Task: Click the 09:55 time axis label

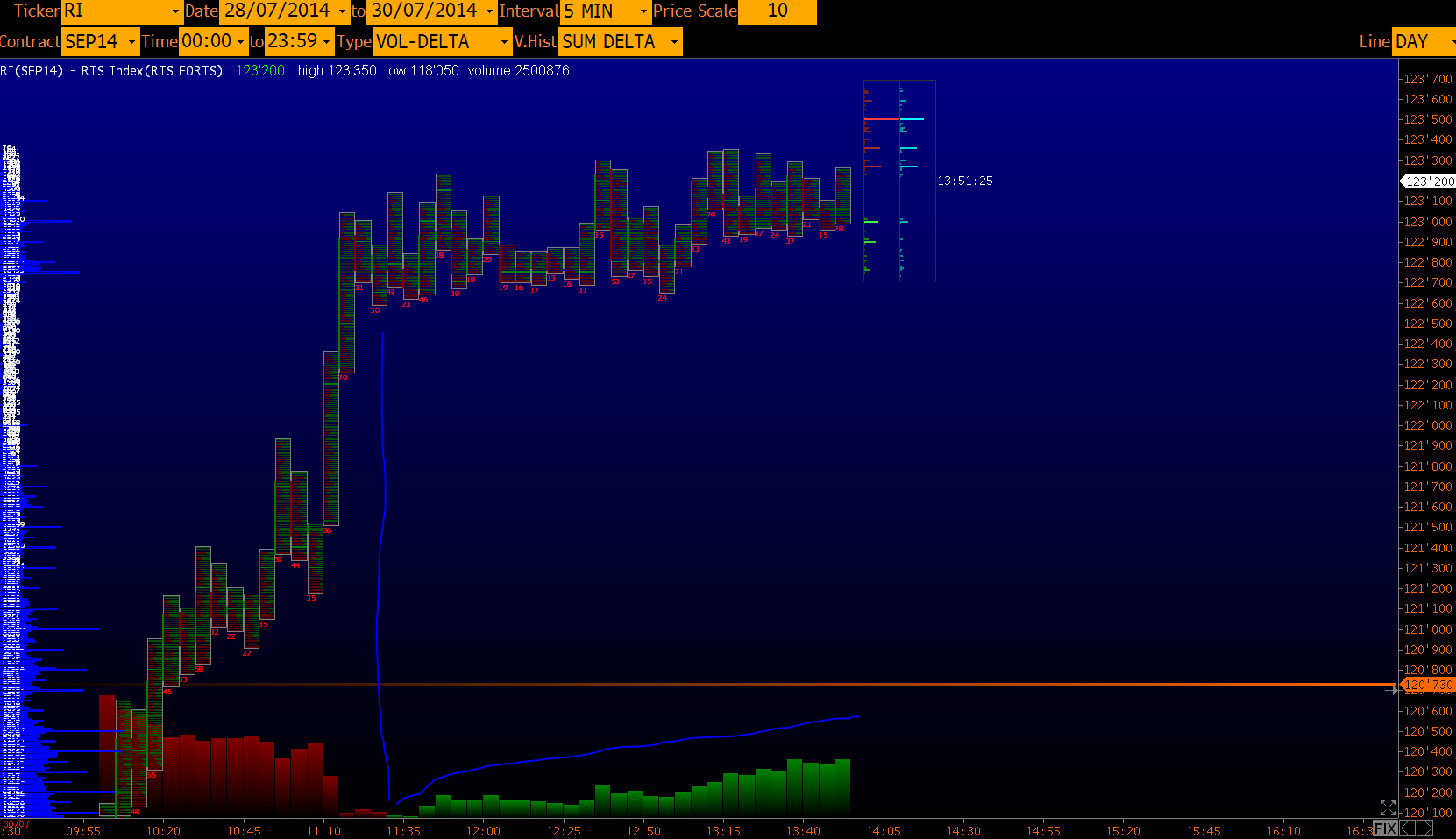Action: (x=83, y=831)
